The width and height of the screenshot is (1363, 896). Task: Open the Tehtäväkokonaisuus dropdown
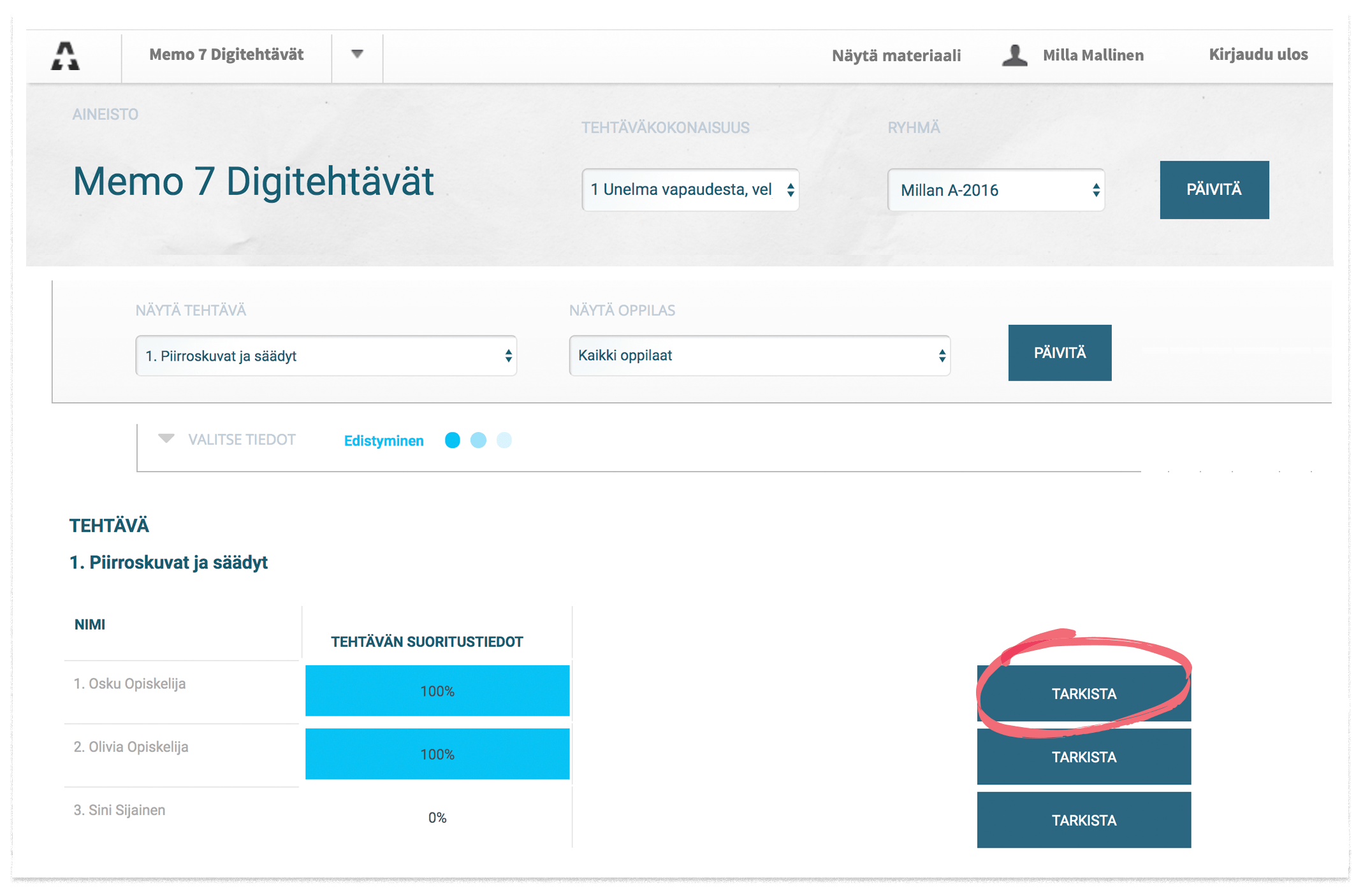point(690,190)
